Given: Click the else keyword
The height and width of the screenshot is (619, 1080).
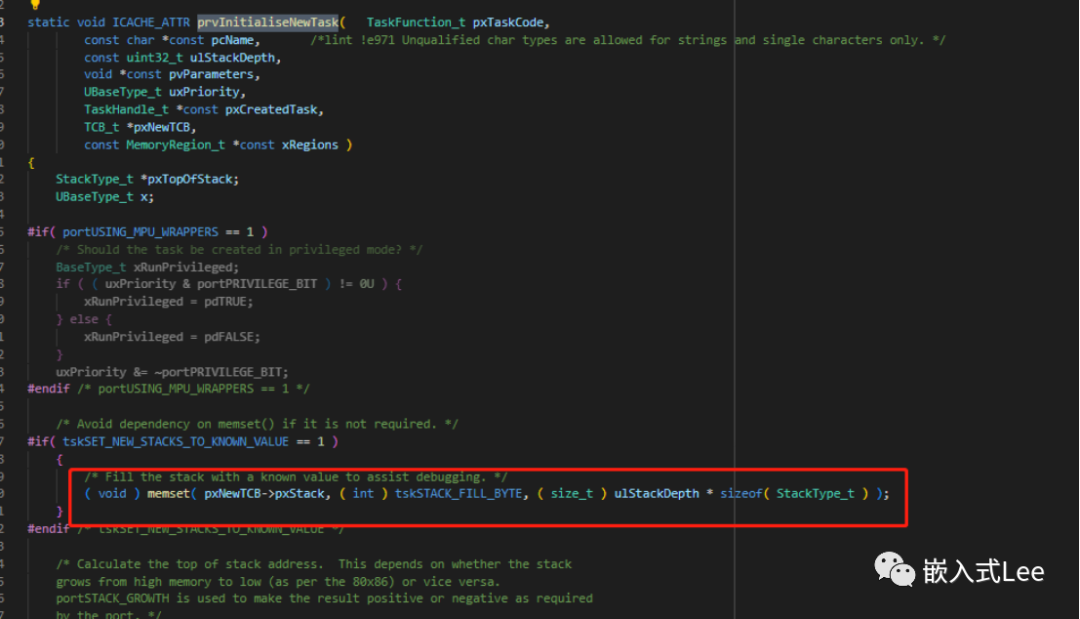Looking at the screenshot, I should click(83, 319).
